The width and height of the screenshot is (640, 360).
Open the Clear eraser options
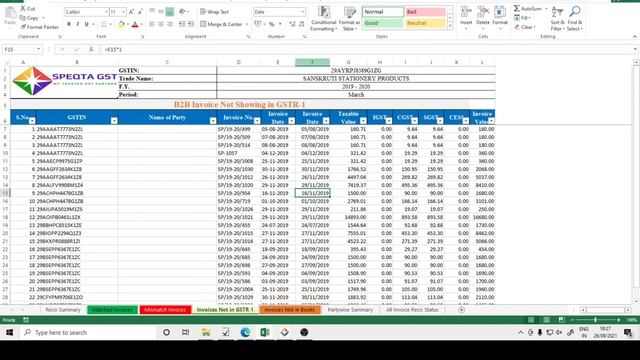tap(525, 27)
